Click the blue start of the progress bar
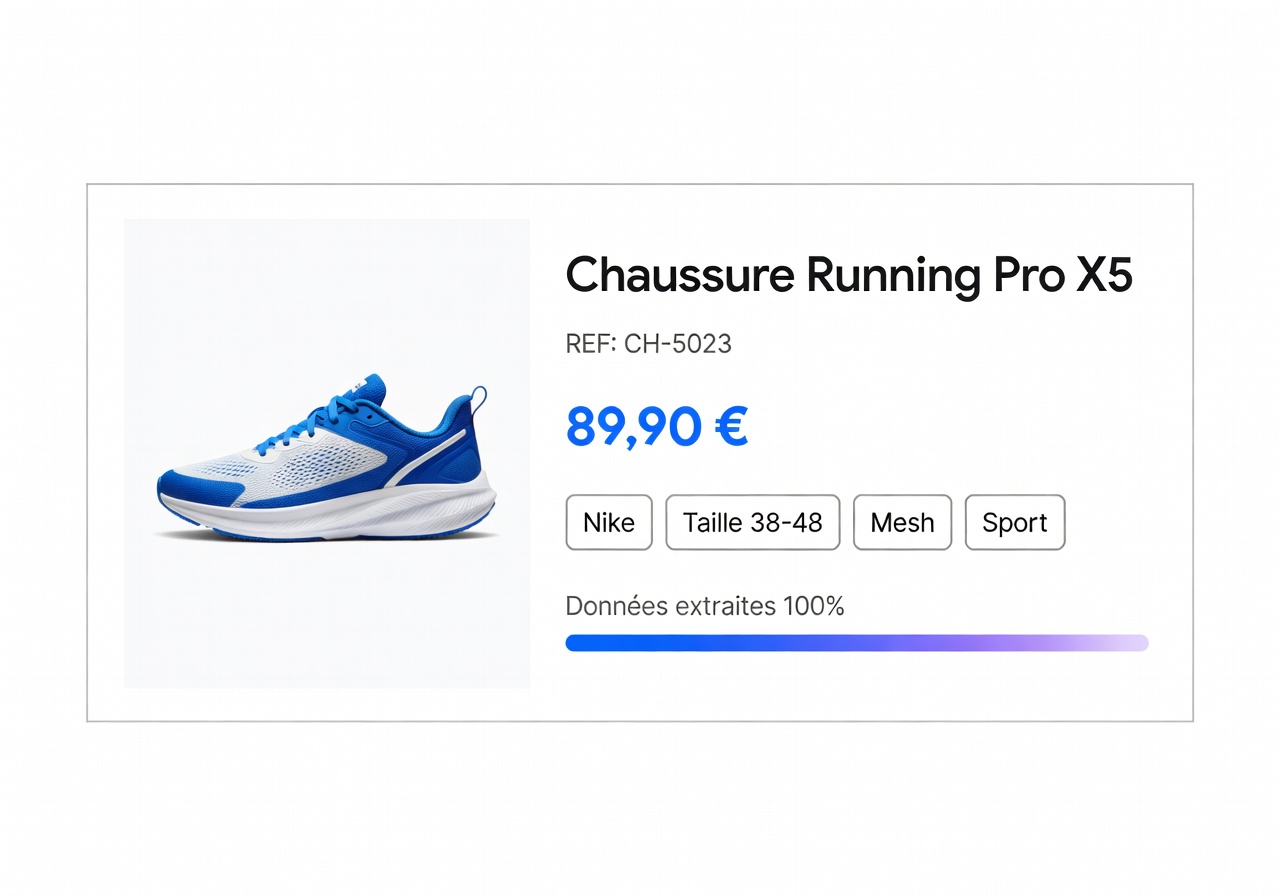 click(x=600, y=643)
